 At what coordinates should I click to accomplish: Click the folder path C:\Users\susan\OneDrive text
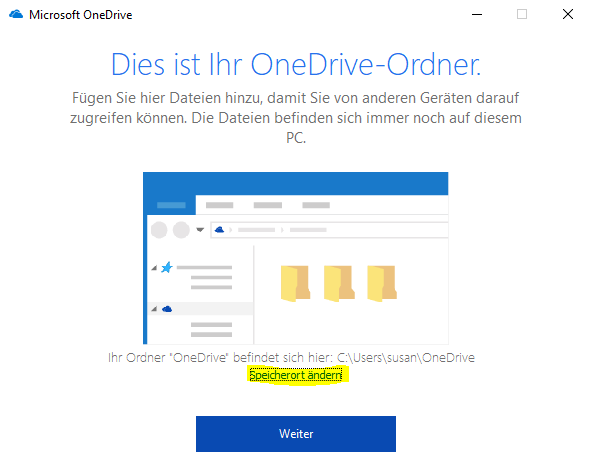(x=406, y=357)
